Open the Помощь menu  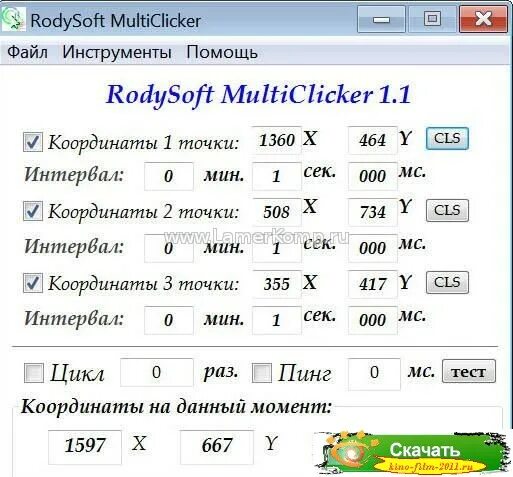tap(222, 53)
